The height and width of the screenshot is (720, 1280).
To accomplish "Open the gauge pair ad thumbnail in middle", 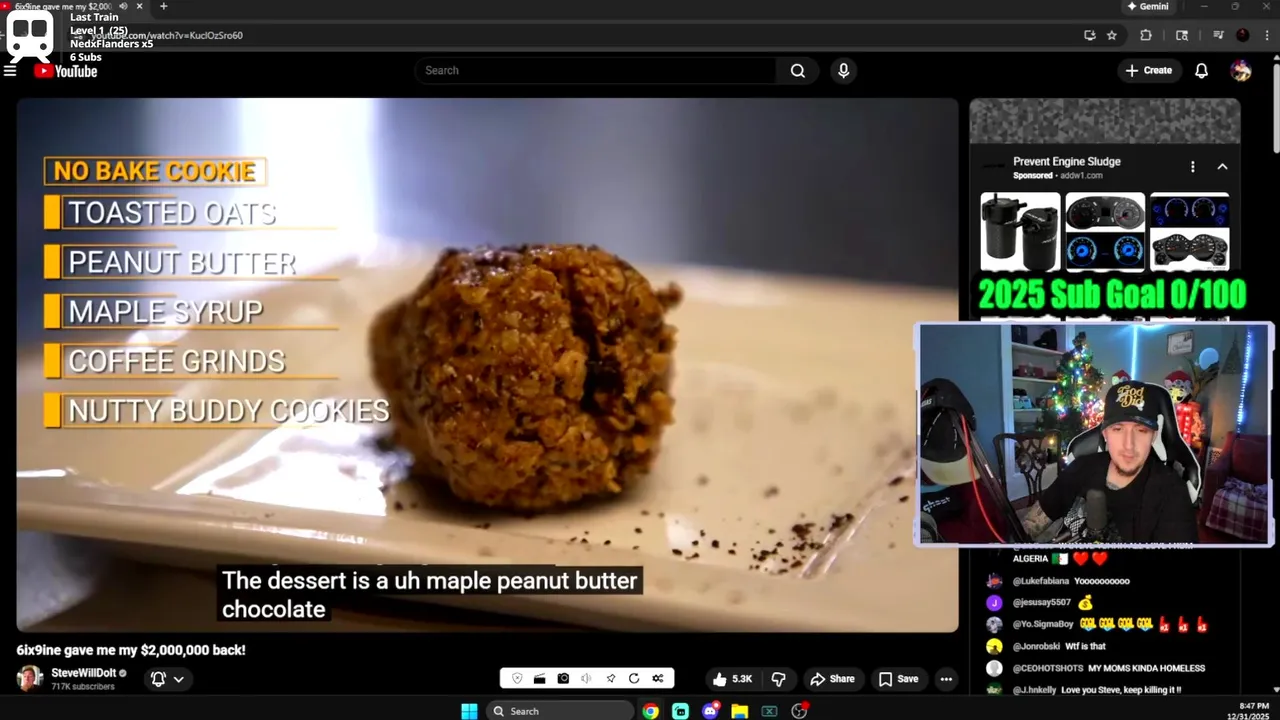I will click(1104, 232).
